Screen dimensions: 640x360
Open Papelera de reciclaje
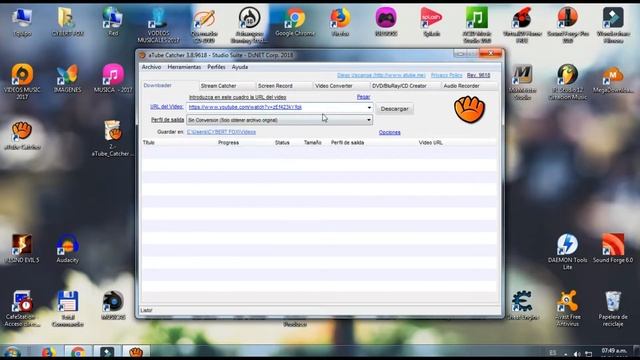click(613, 309)
